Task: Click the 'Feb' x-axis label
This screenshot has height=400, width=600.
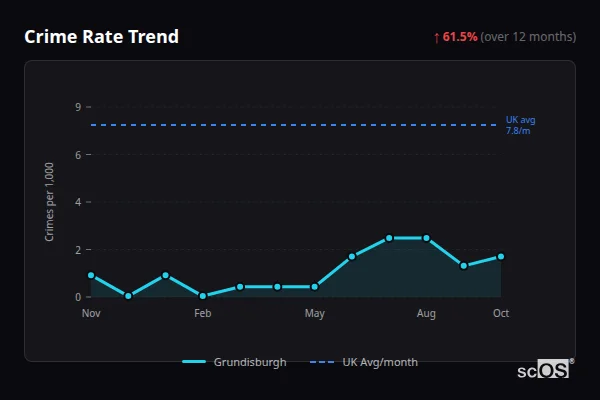Action: click(203, 313)
